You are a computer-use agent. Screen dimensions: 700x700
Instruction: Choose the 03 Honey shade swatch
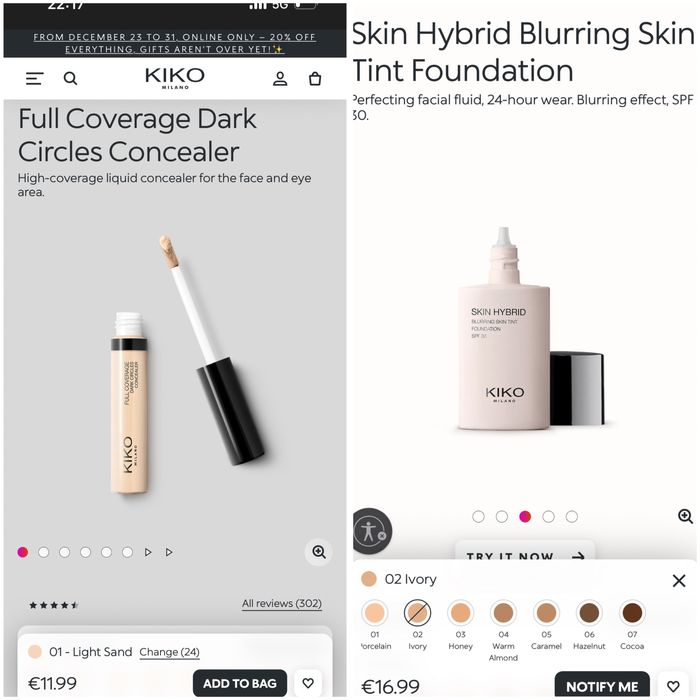coord(460,612)
